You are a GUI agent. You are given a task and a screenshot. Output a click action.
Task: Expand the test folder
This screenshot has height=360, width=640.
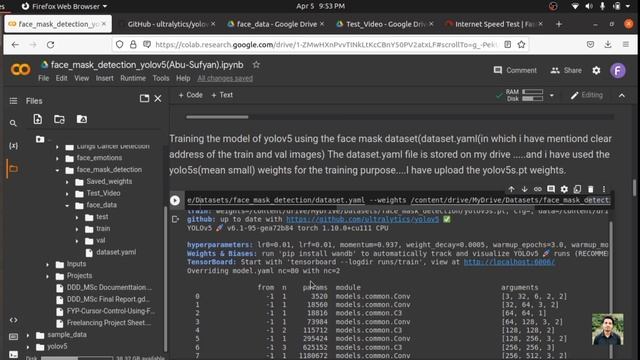pyautogui.click(x=77, y=217)
